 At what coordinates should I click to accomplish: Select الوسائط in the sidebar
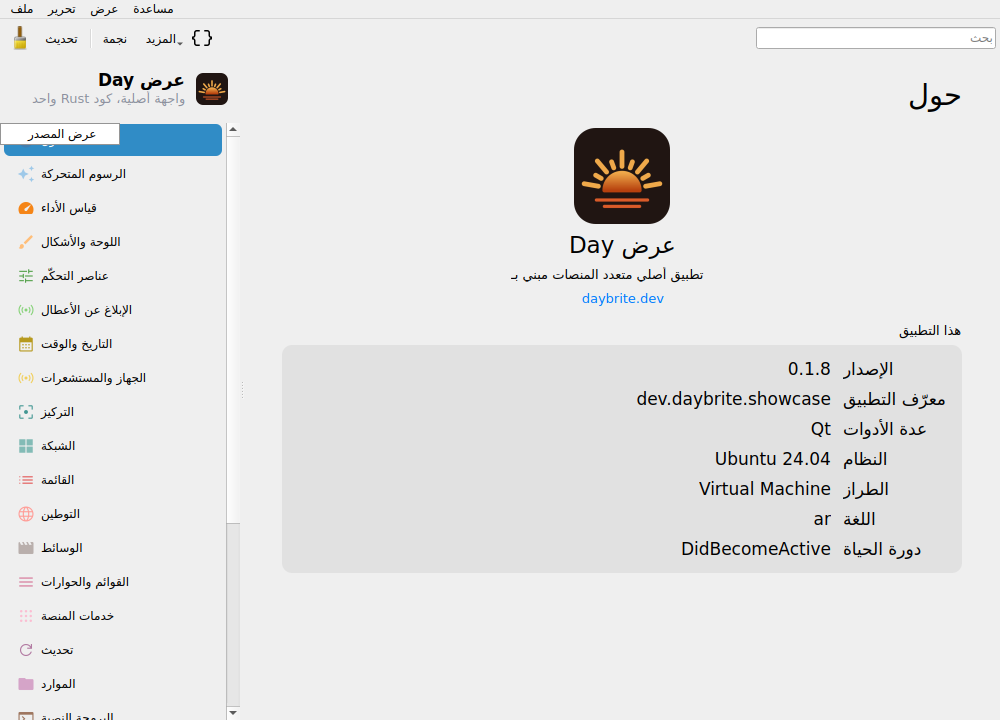click(x=113, y=548)
